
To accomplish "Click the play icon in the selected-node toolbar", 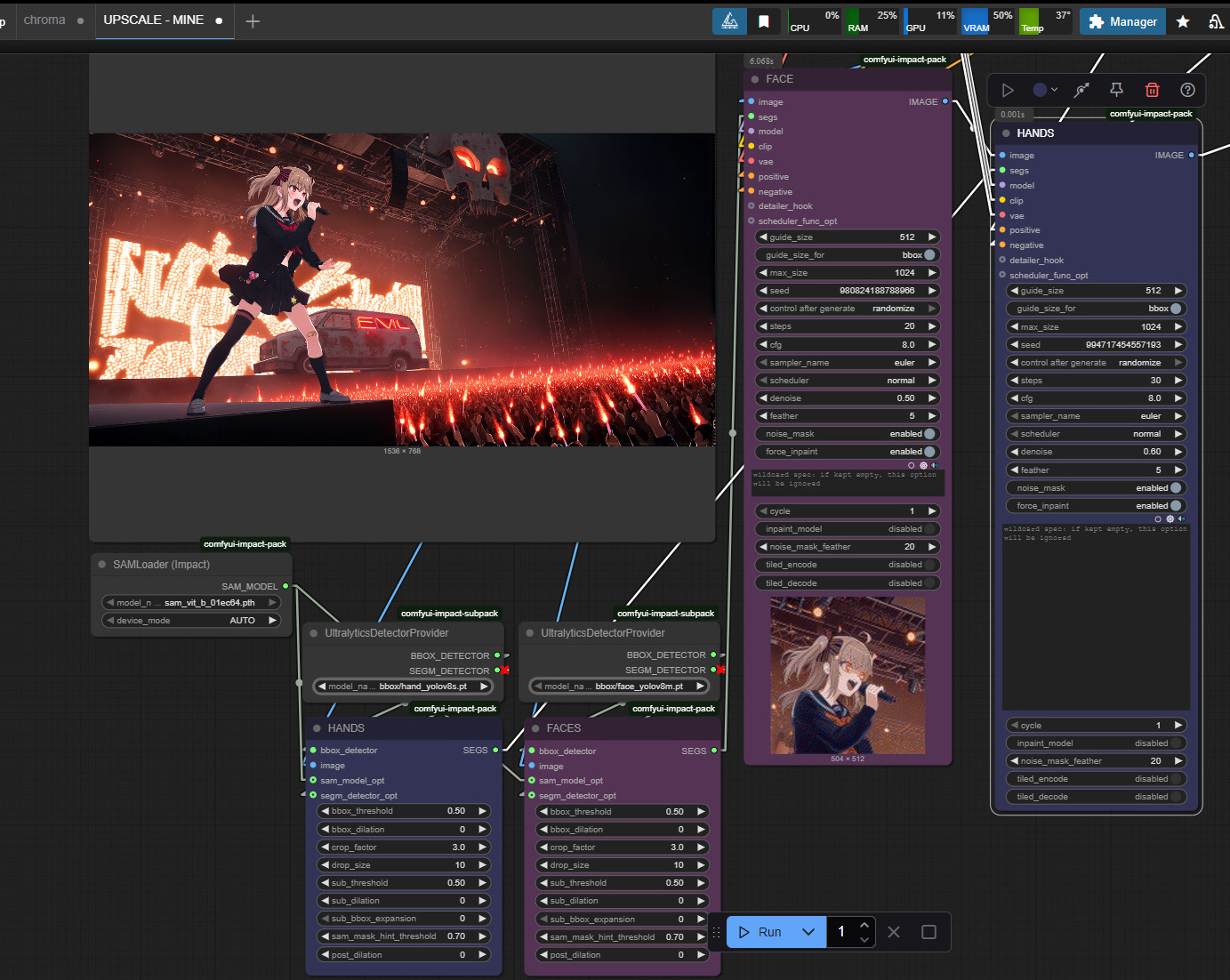I will [1008, 90].
